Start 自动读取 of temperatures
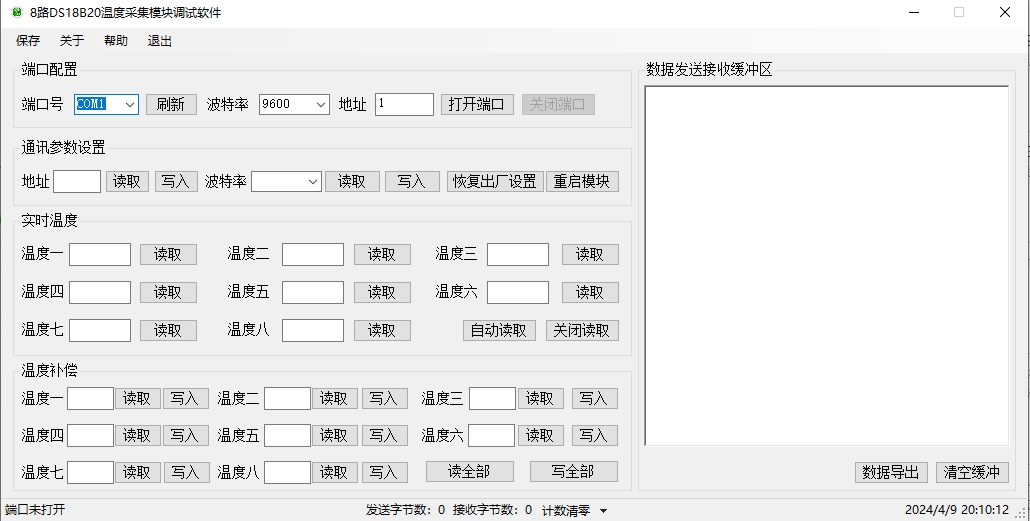 pyautogui.click(x=499, y=330)
